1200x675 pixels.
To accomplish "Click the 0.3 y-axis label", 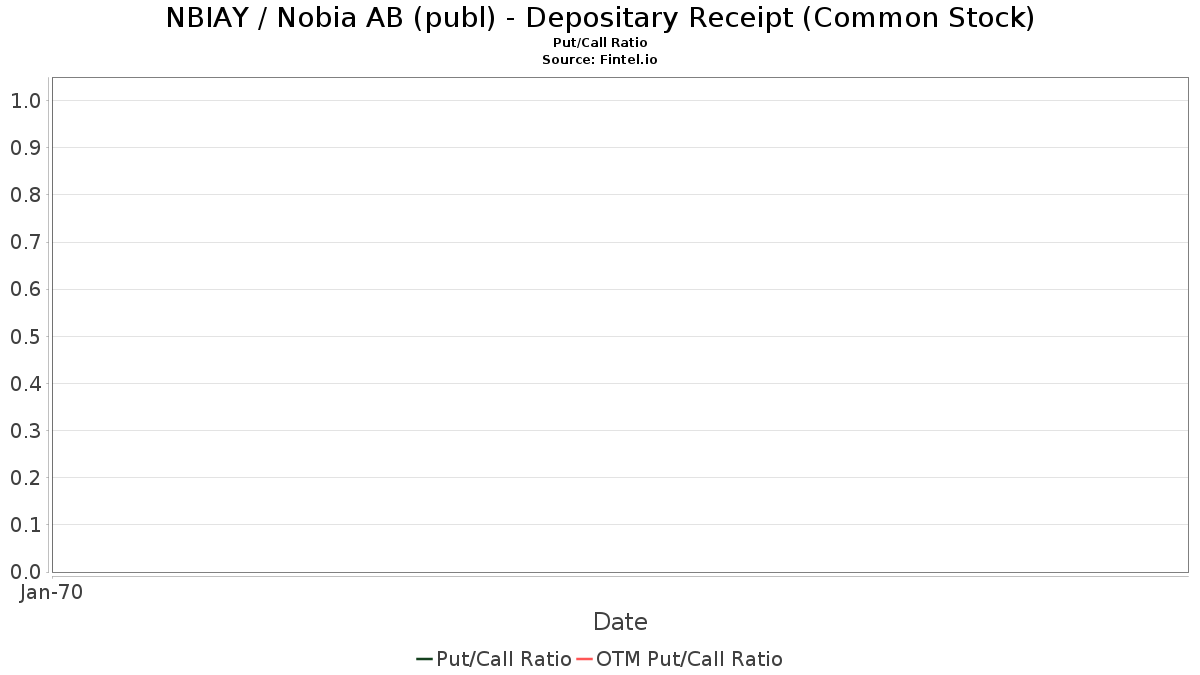I will coord(25,431).
